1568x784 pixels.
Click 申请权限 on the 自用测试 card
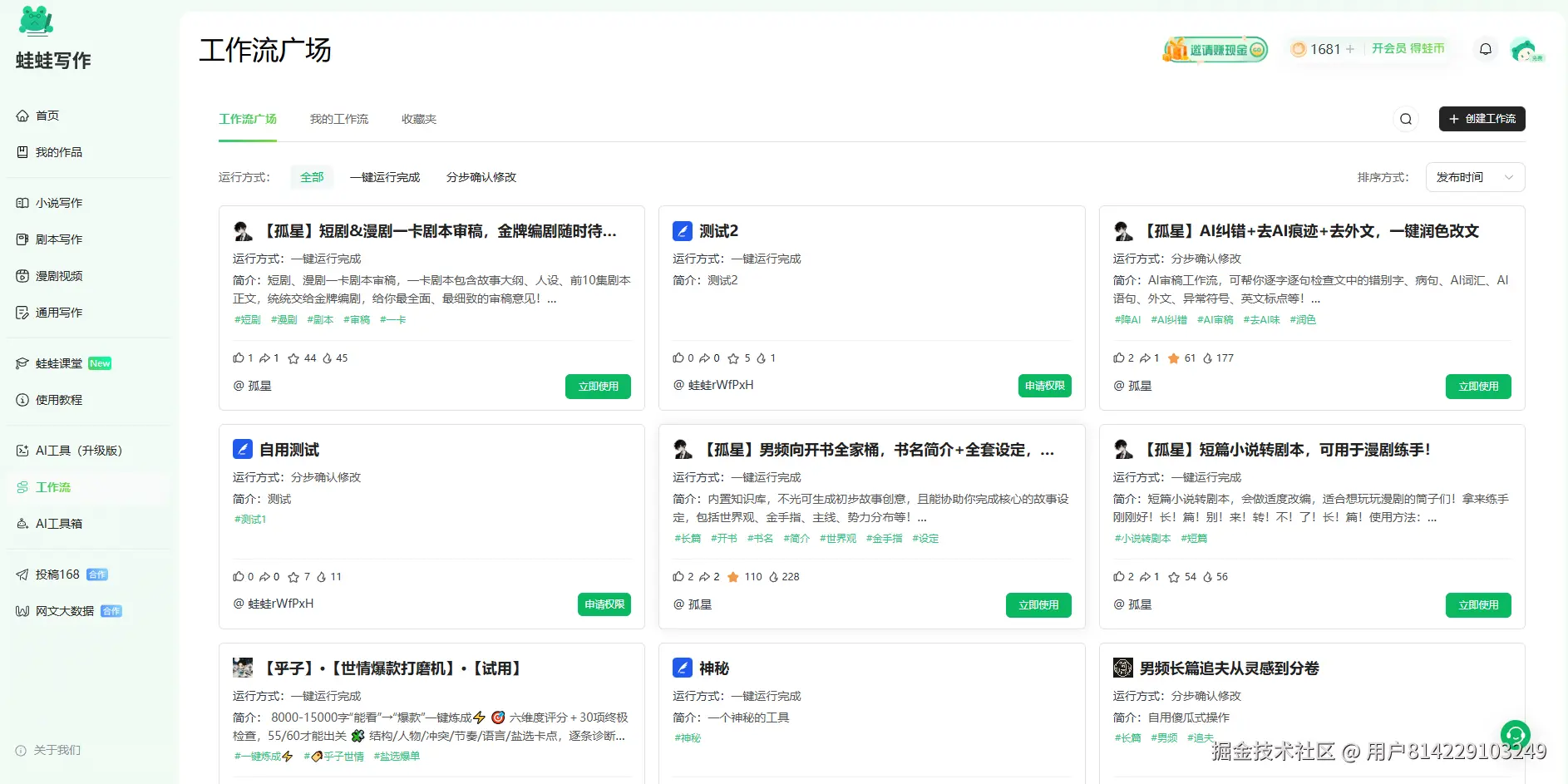click(604, 604)
